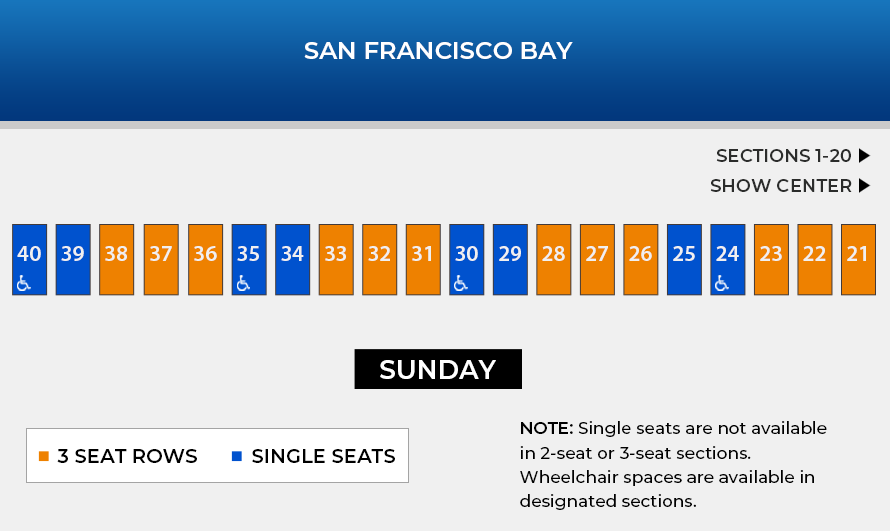Click the wheelchair icon in section 24
Image resolution: width=890 pixels, height=531 pixels.
pos(722,284)
